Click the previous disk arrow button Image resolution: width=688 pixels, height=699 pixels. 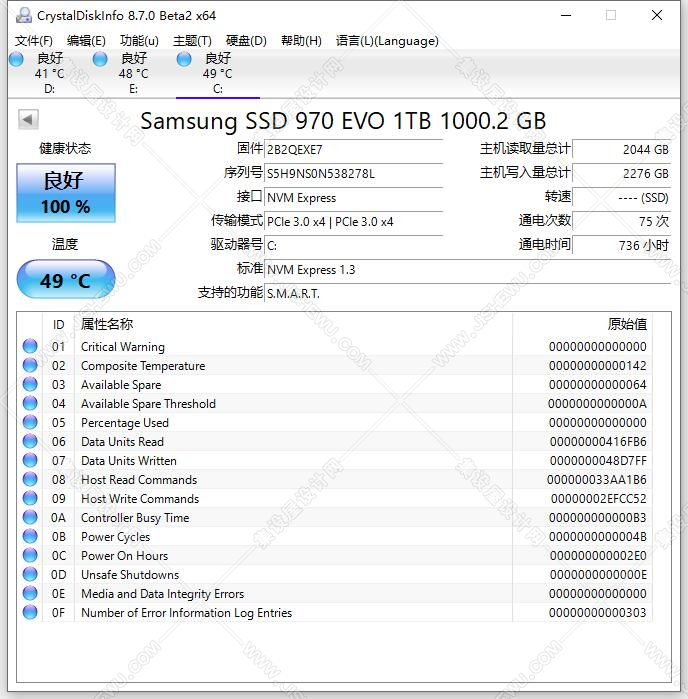click(28, 119)
